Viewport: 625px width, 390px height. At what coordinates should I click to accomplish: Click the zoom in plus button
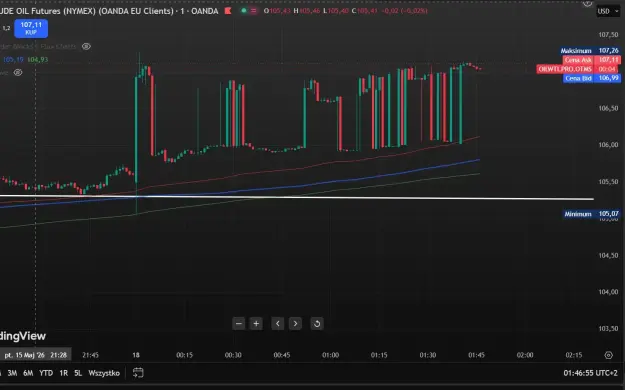coord(256,323)
